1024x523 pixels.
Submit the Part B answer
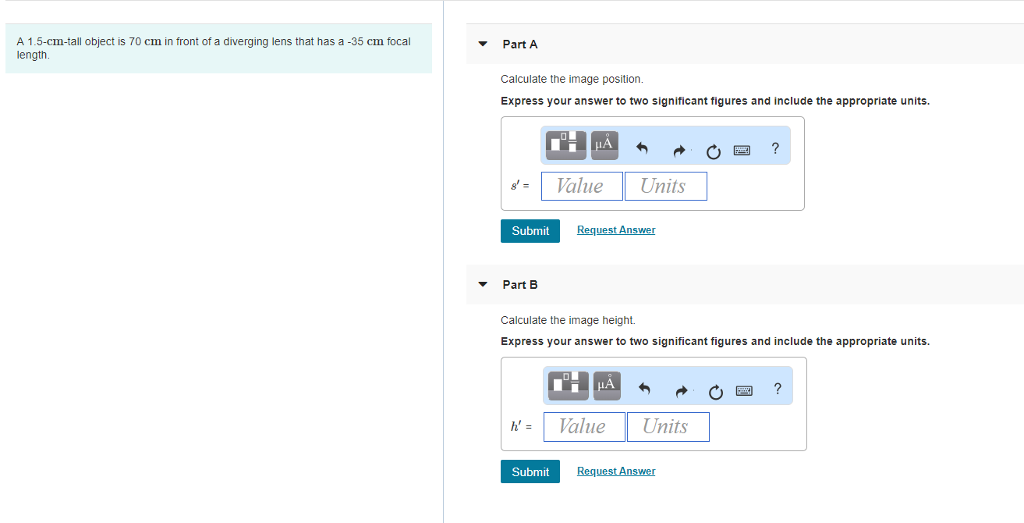coord(530,472)
